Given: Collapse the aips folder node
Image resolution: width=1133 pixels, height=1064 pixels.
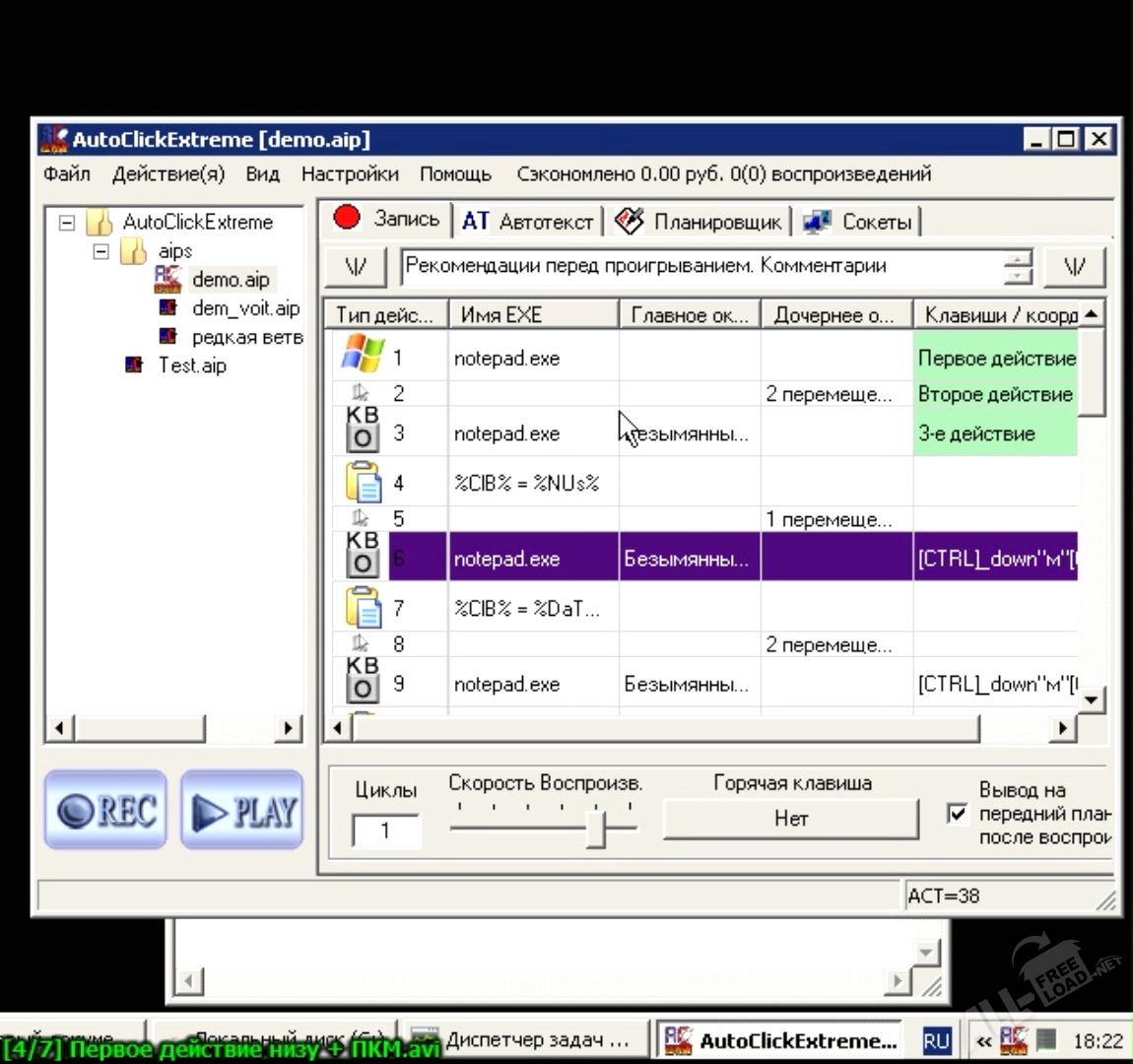Looking at the screenshot, I should point(100,251).
